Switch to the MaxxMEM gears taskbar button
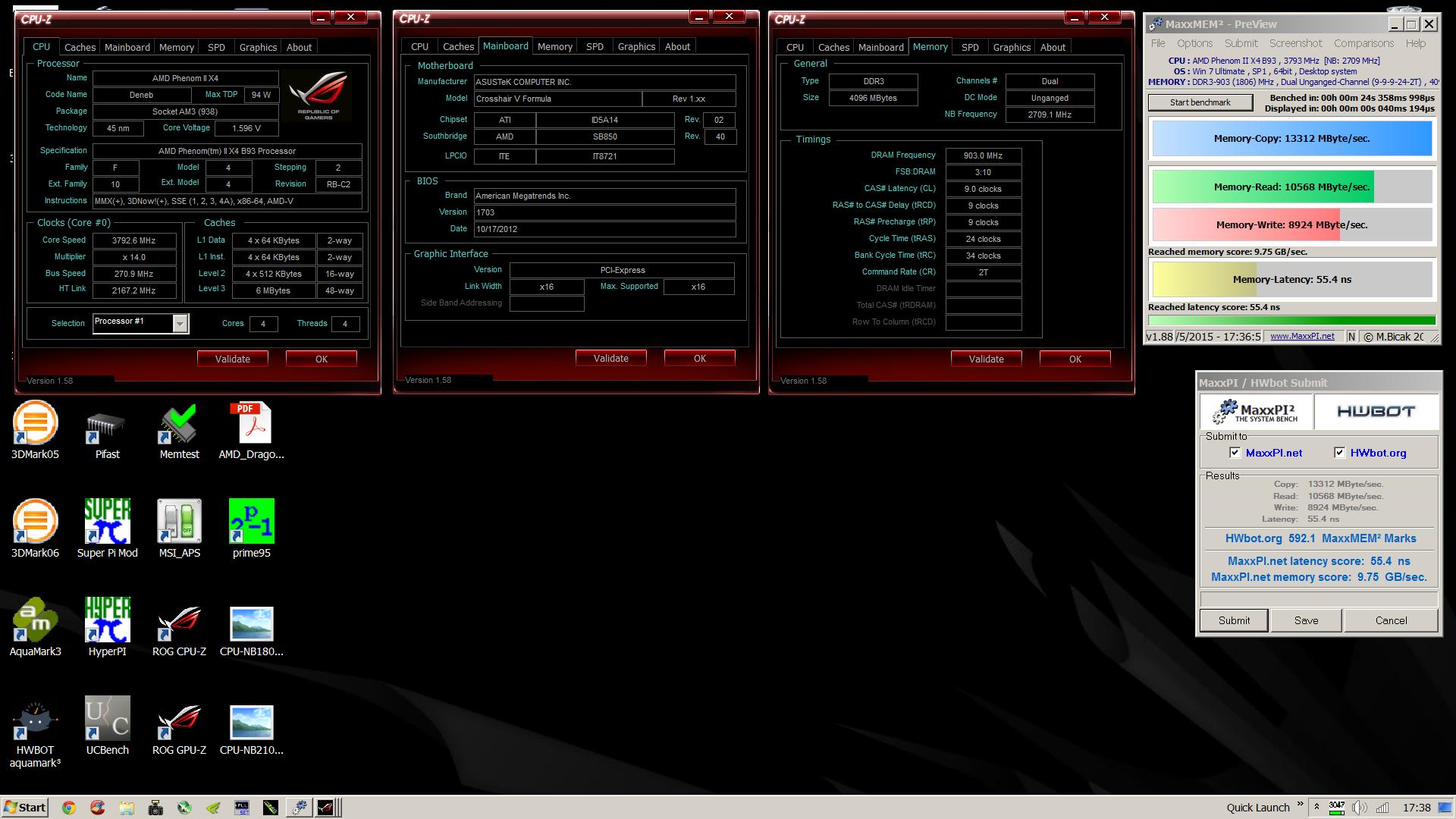This screenshot has width=1456, height=819. [299, 808]
